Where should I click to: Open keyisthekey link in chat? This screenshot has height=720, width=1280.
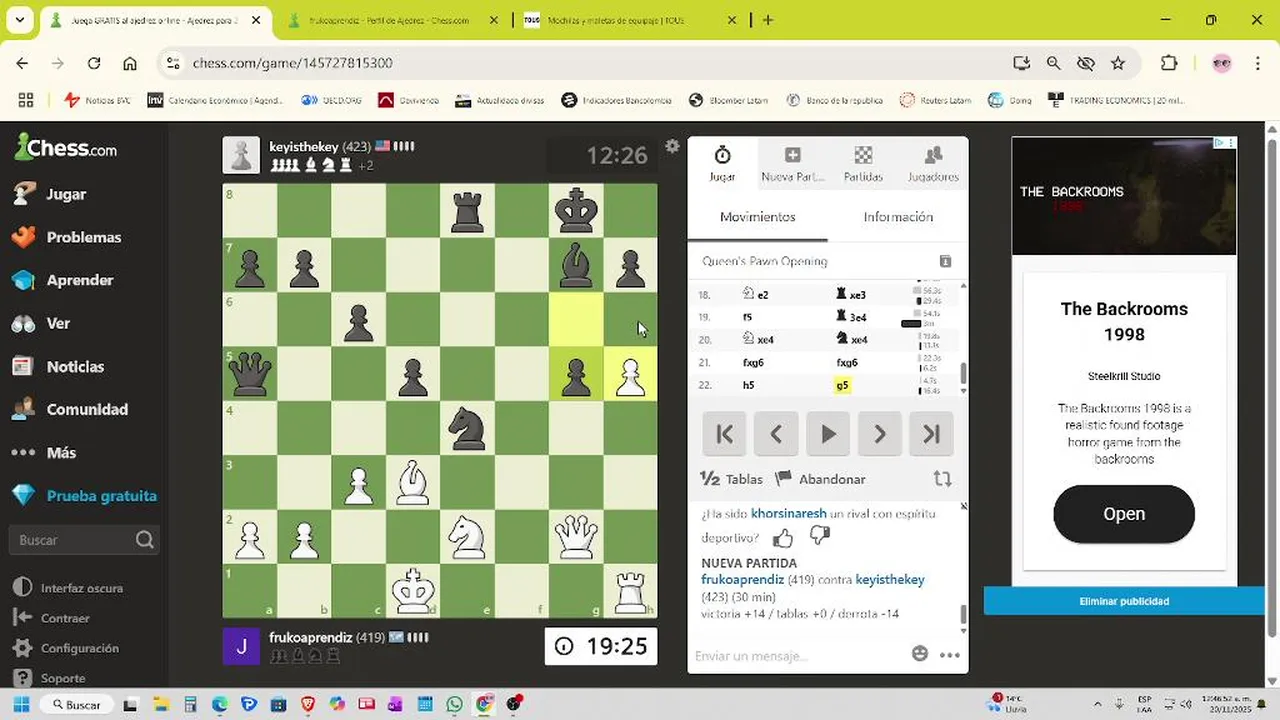click(890, 579)
